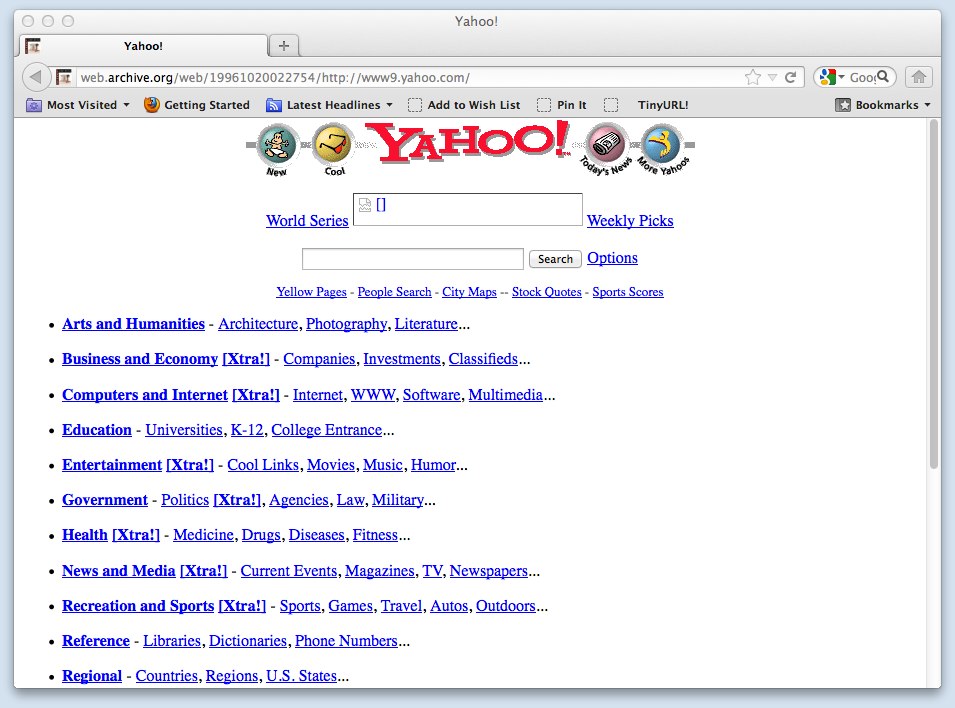Open the "World Series" link

coord(307,221)
